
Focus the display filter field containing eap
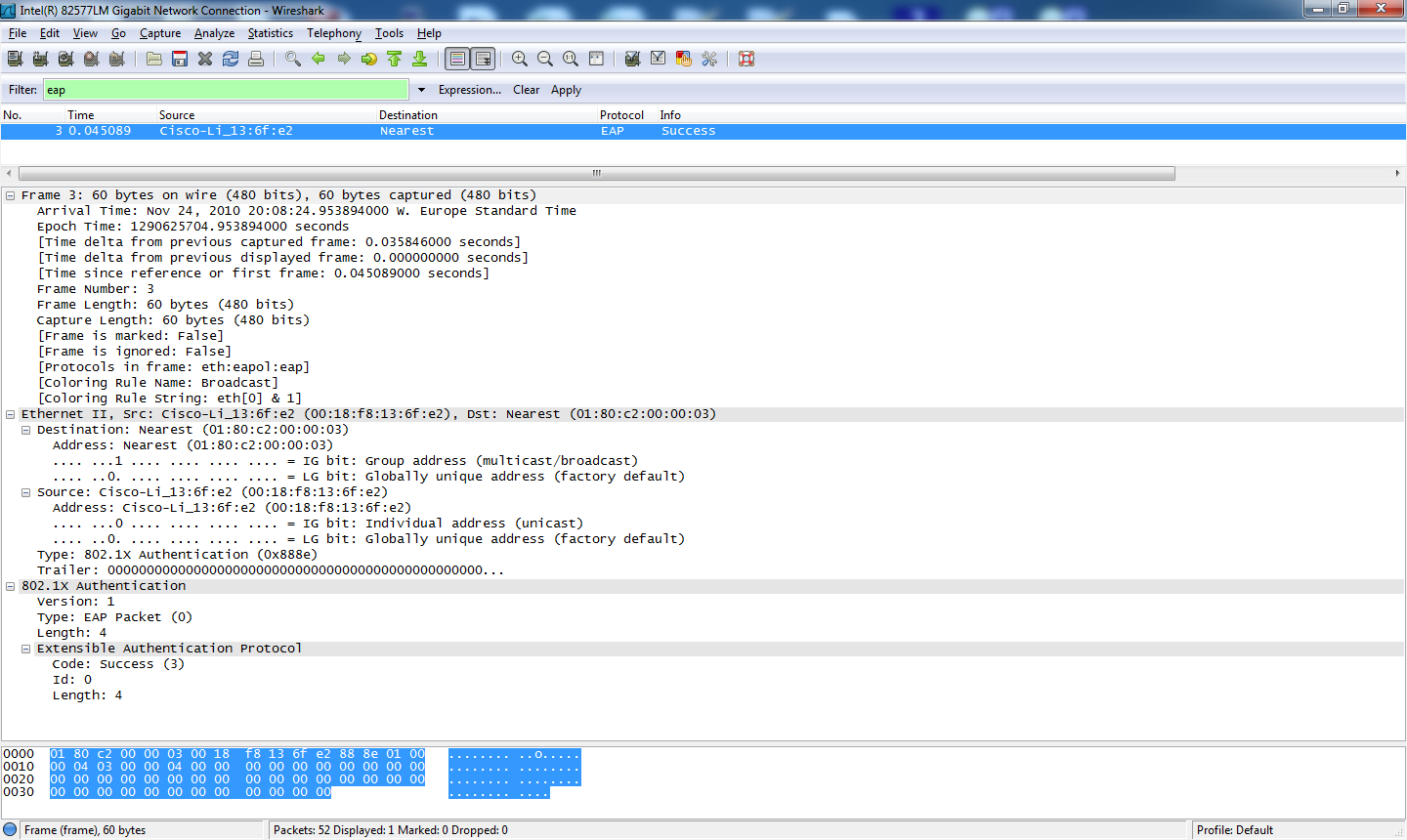[226, 90]
